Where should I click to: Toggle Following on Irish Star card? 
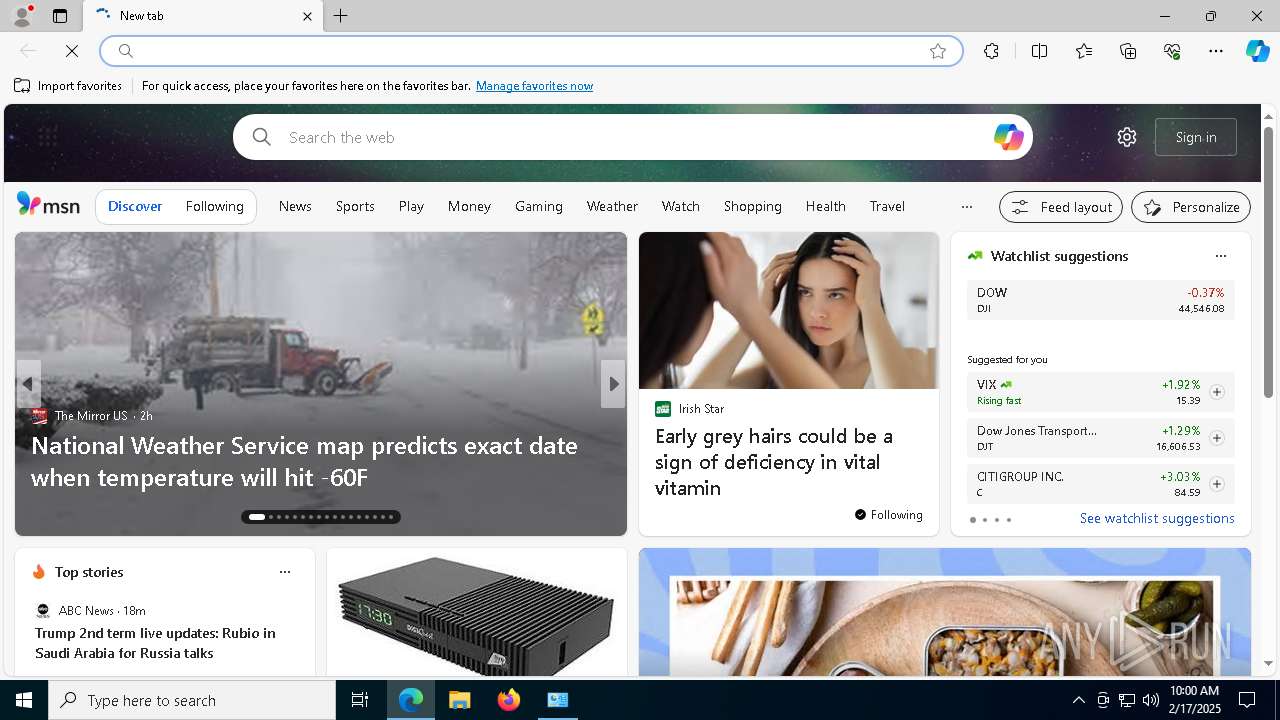(888, 515)
